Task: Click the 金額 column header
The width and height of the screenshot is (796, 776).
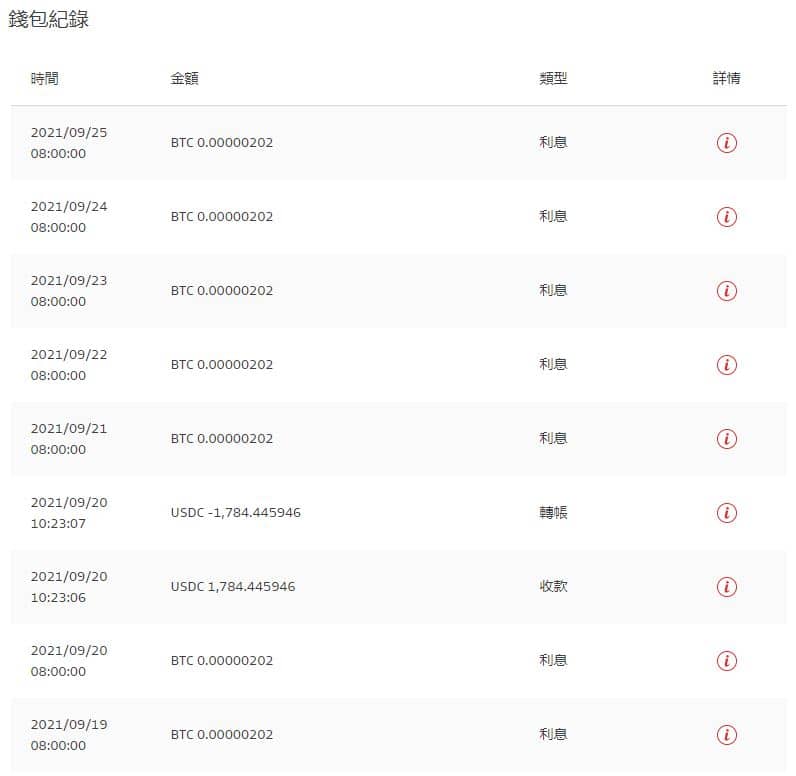Action: tap(184, 78)
